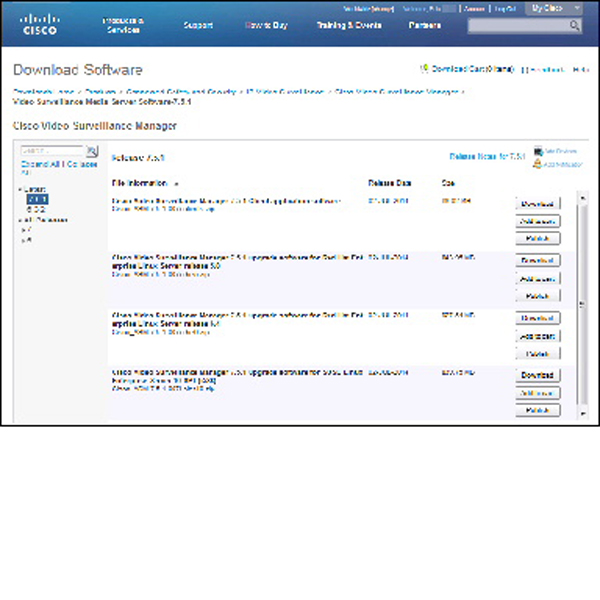The height and width of the screenshot is (600, 600).
Task: Click the Cisco logo
Action: tap(40, 24)
